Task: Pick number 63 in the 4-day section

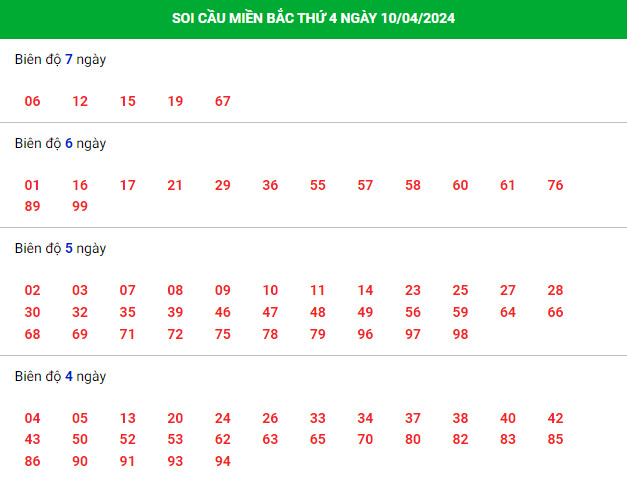Action: point(270,440)
